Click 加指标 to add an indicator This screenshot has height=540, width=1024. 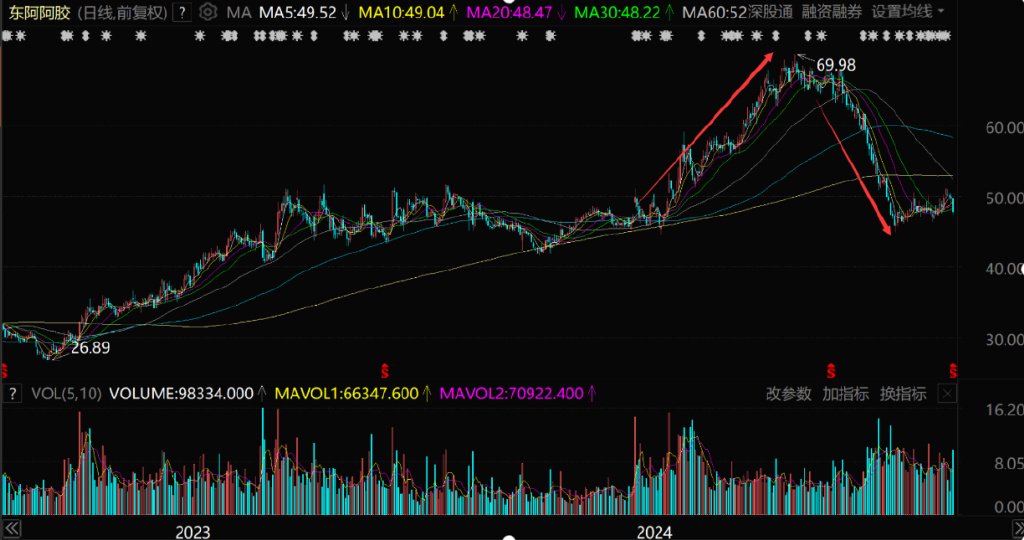click(846, 394)
